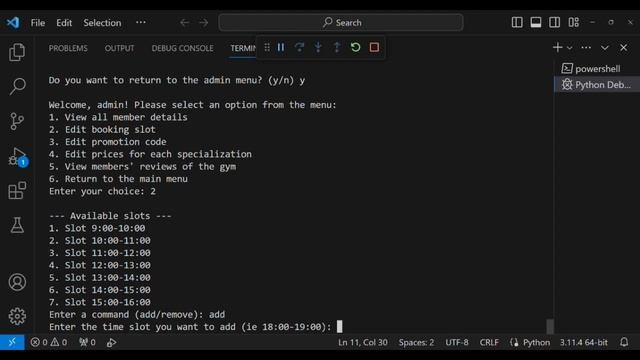
Task: Switch to the DEBUG CONSOLE tab
Action: [x=182, y=48]
